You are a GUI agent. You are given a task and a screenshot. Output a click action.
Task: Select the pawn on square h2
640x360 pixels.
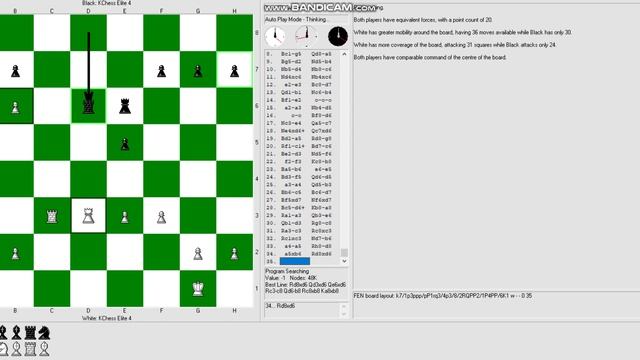pyautogui.click(x=234, y=253)
